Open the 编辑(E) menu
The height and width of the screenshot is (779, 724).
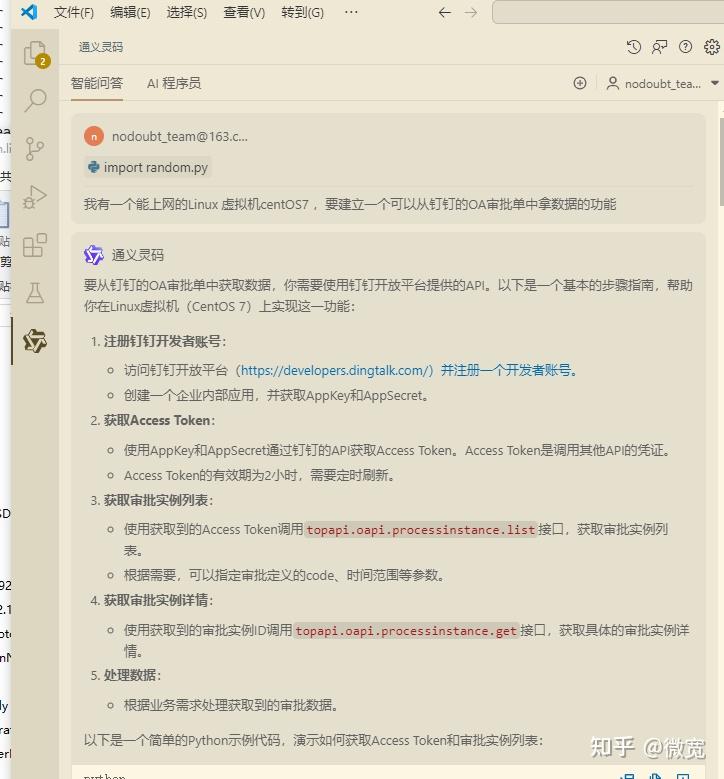[130, 12]
